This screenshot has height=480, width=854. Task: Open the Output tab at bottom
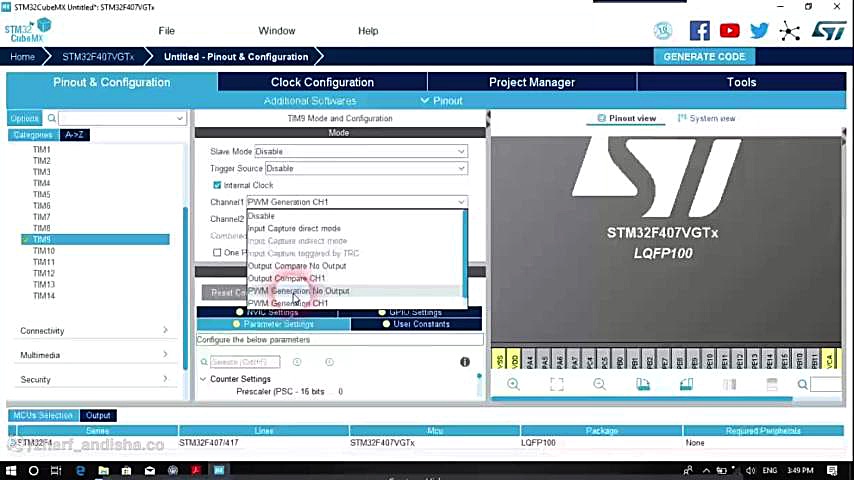click(98, 415)
